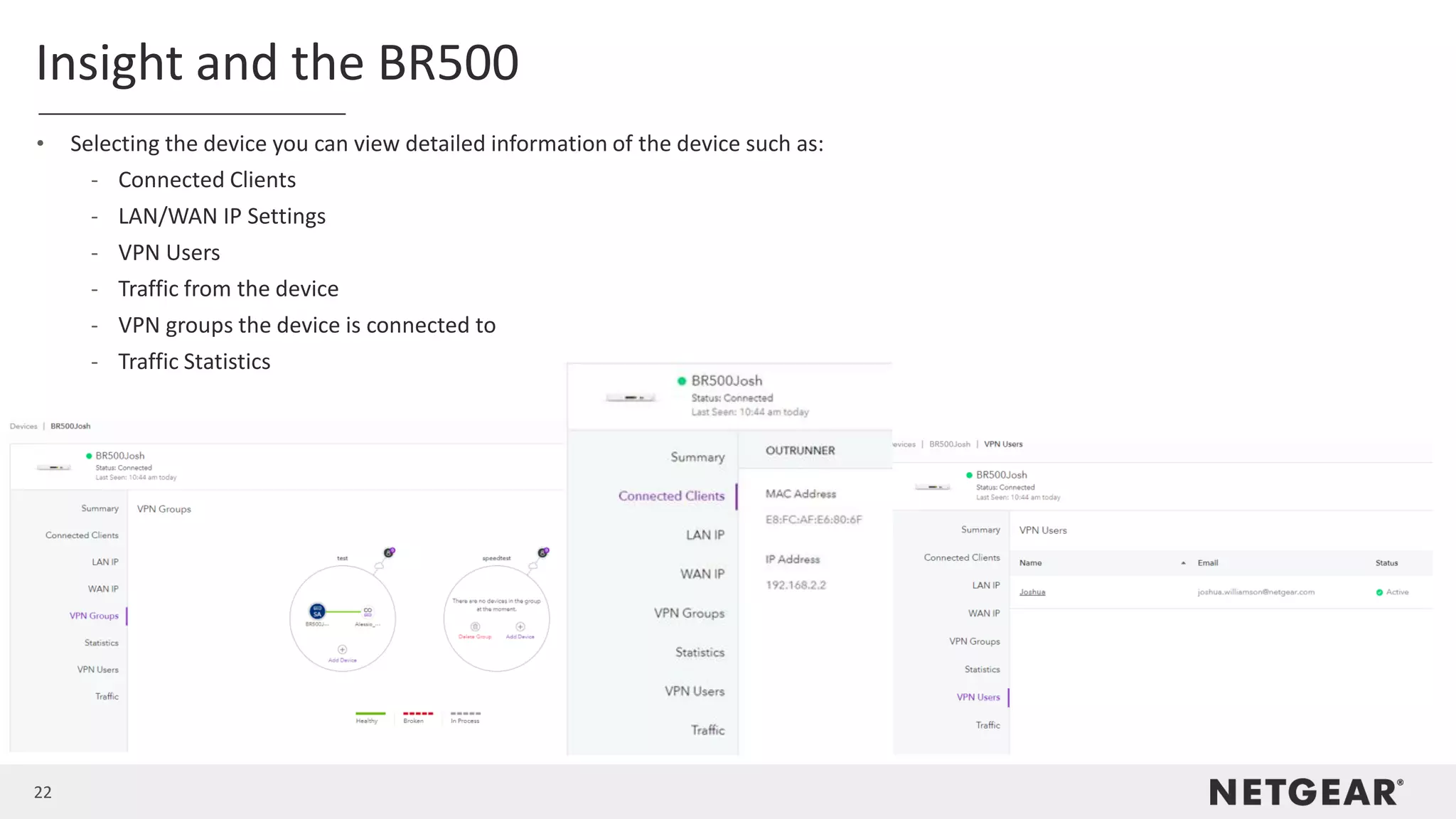The height and width of the screenshot is (819, 1456).
Task: Open Traffic in the center panel sidebar
Action: coord(707,730)
